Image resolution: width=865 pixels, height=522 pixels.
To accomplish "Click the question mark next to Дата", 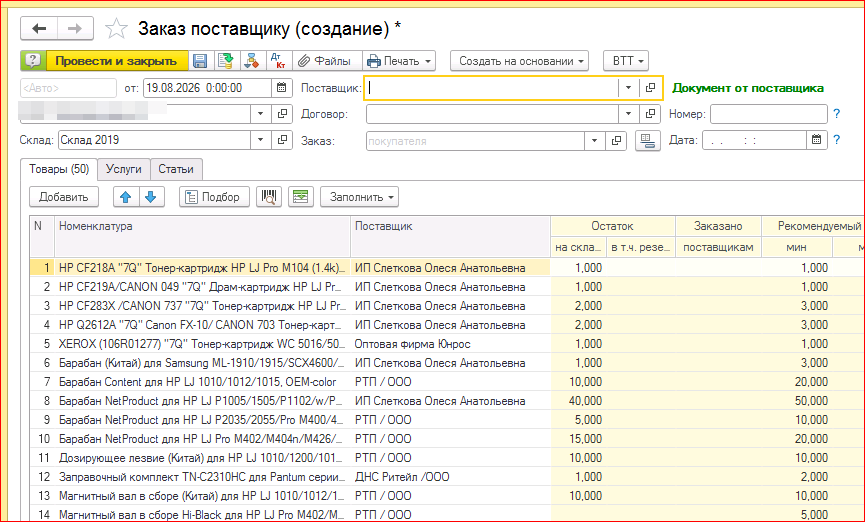I will pos(837,140).
